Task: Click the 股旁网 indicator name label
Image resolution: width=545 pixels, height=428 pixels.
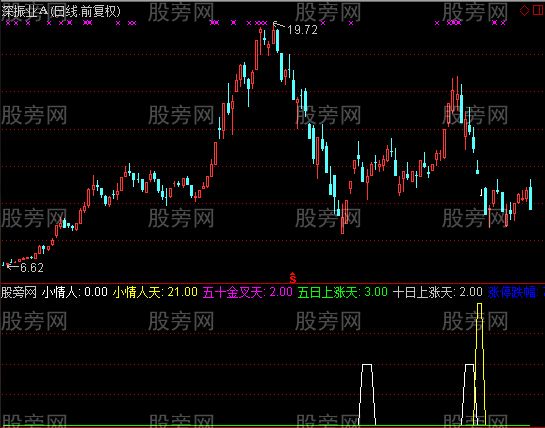Action: (x=19, y=292)
